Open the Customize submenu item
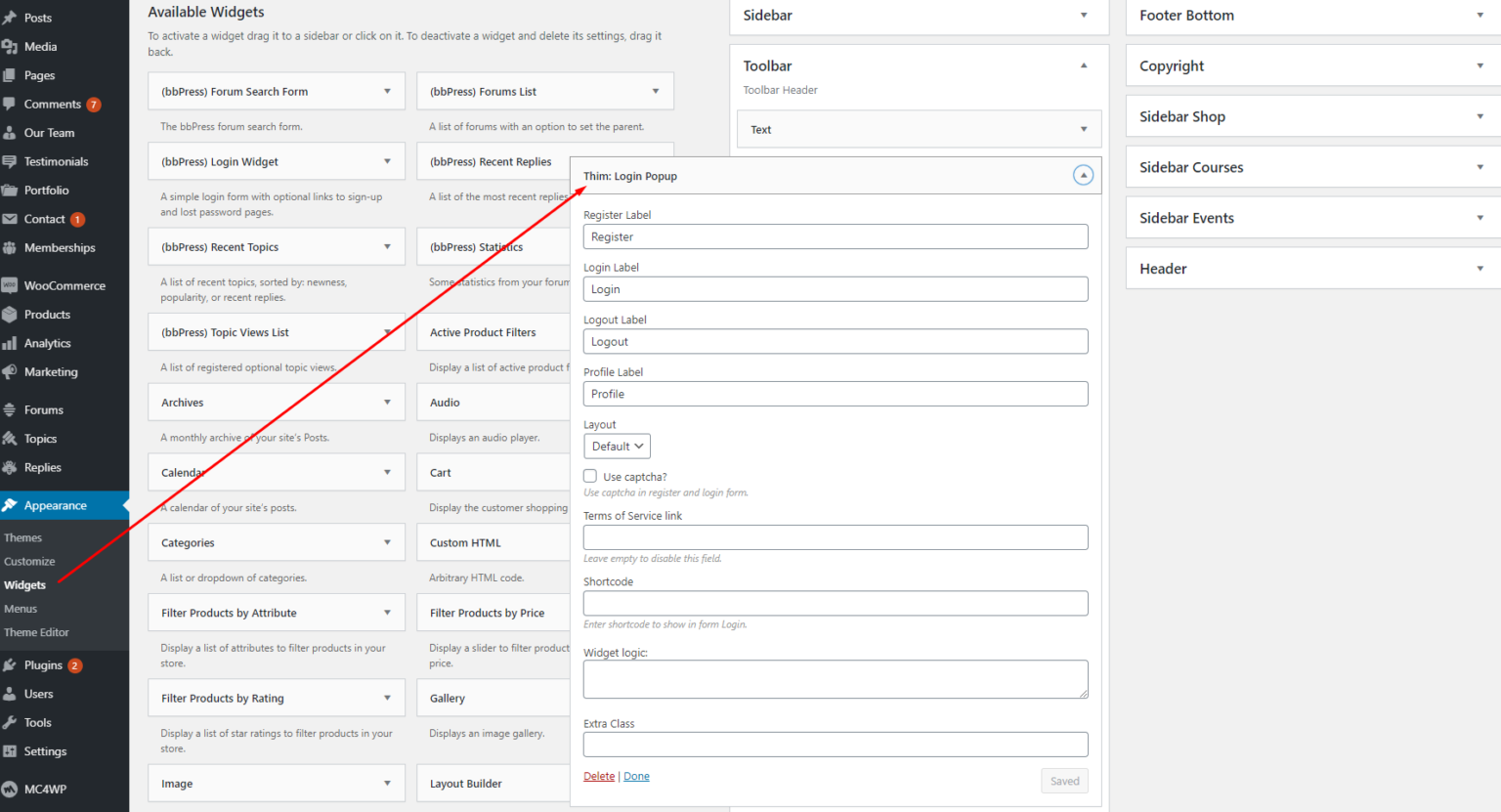The width and height of the screenshot is (1501, 812). [29, 561]
